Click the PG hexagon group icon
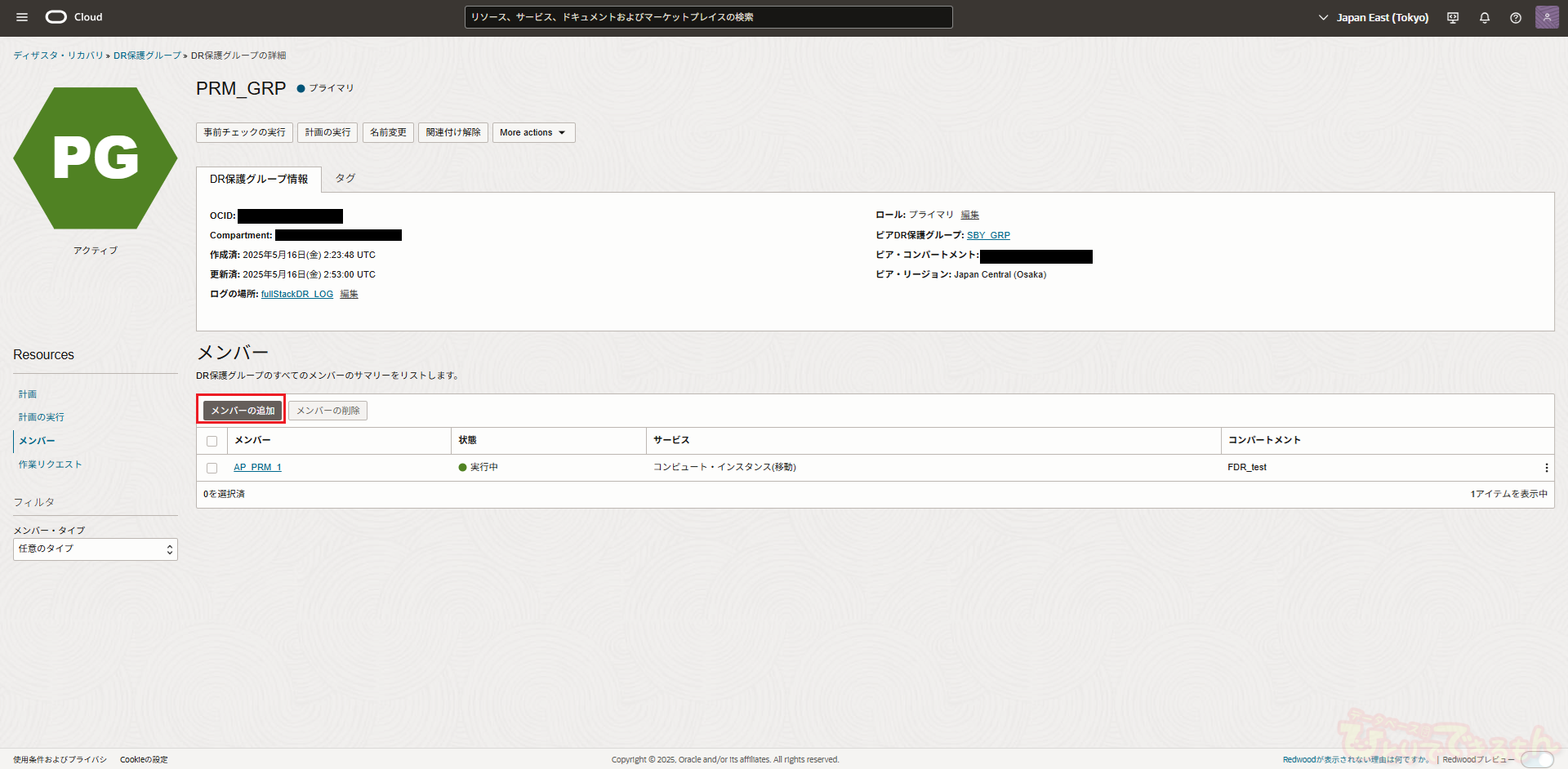 coord(96,158)
